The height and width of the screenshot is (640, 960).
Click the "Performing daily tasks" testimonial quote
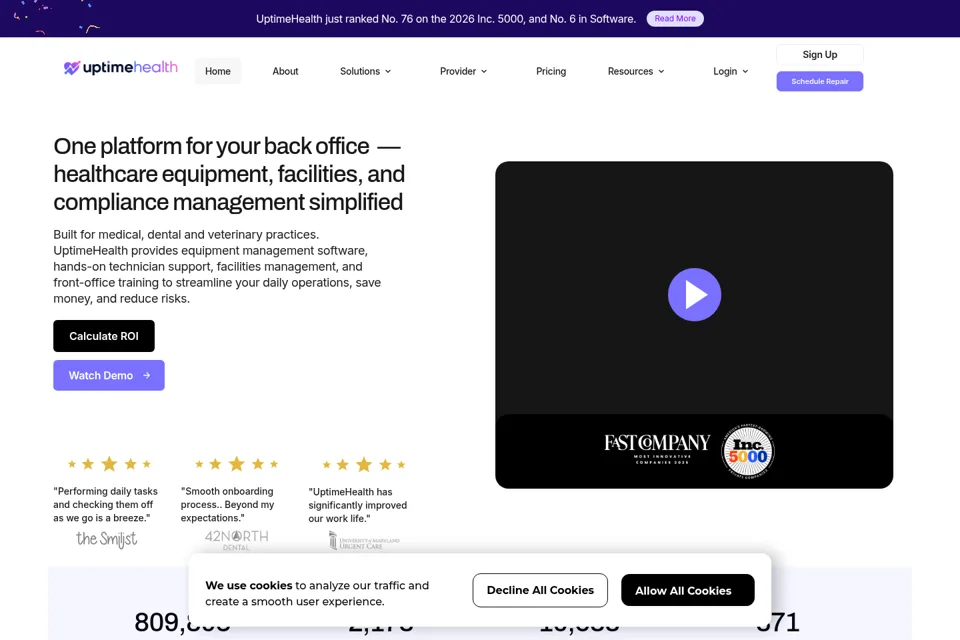pos(105,505)
